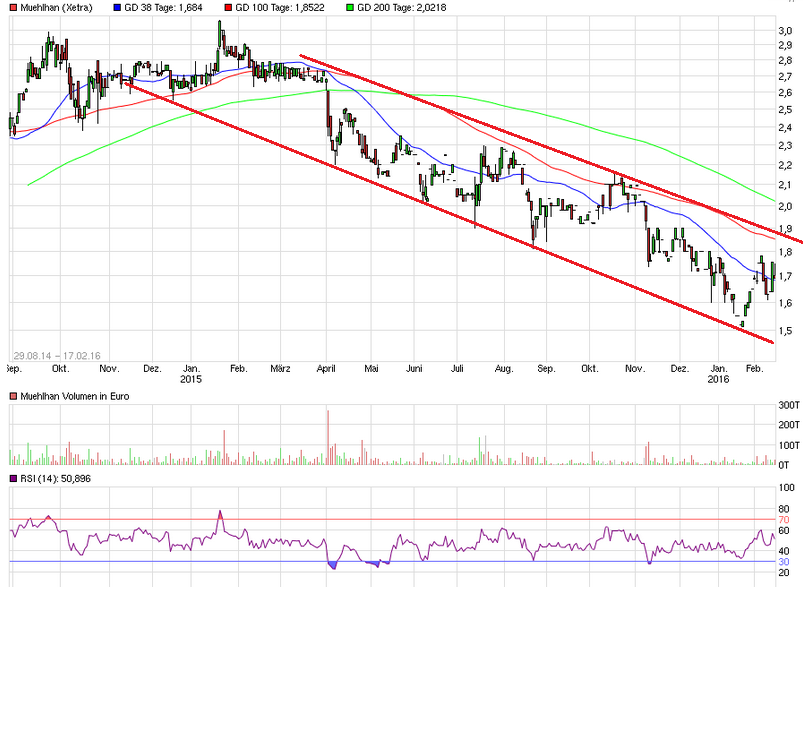Click the purple RSI (14) legend swatch
The height and width of the screenshot is (734, 803).
pos(12,479)
